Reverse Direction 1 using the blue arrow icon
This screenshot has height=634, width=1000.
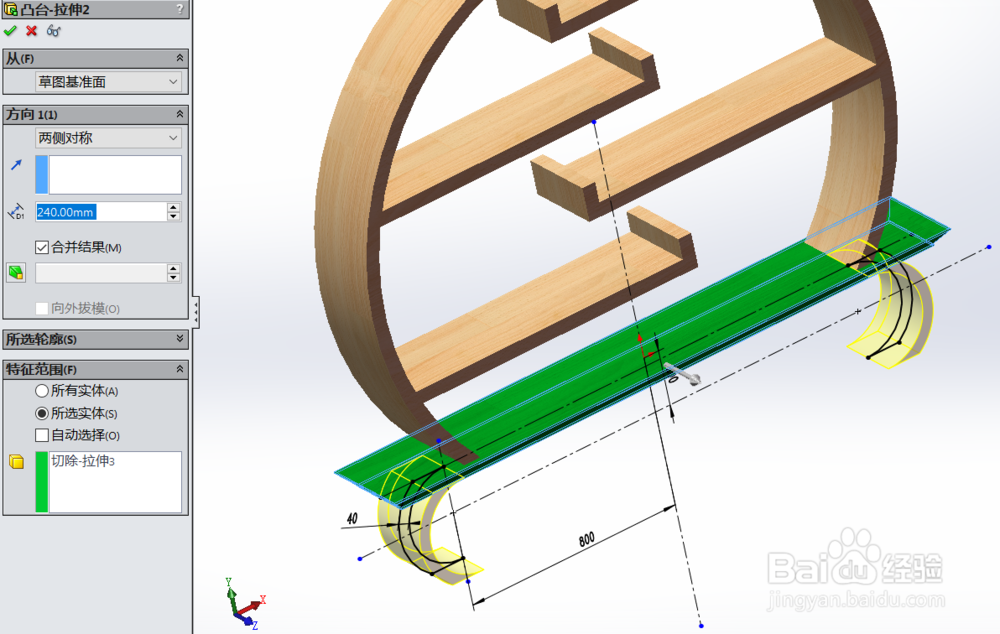tap(16, 163)
